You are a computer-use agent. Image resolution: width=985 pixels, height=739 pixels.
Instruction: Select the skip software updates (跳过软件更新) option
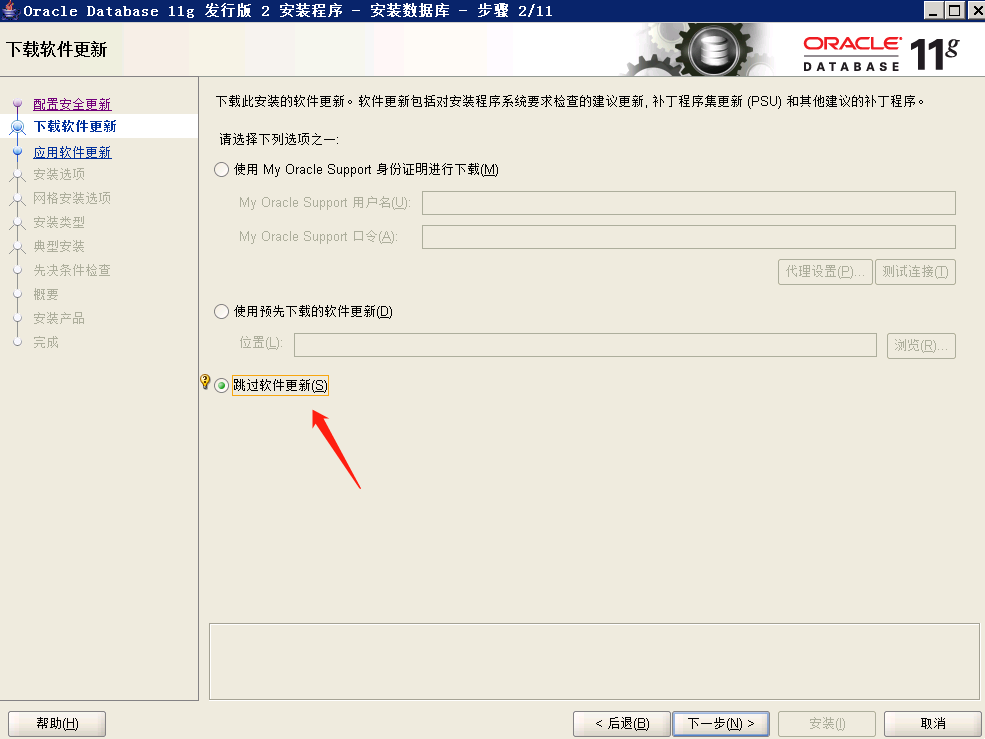click(x=221, y=385)
